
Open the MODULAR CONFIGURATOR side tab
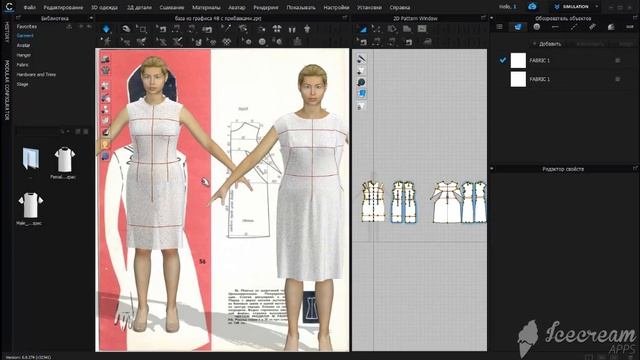pos(7,90)
